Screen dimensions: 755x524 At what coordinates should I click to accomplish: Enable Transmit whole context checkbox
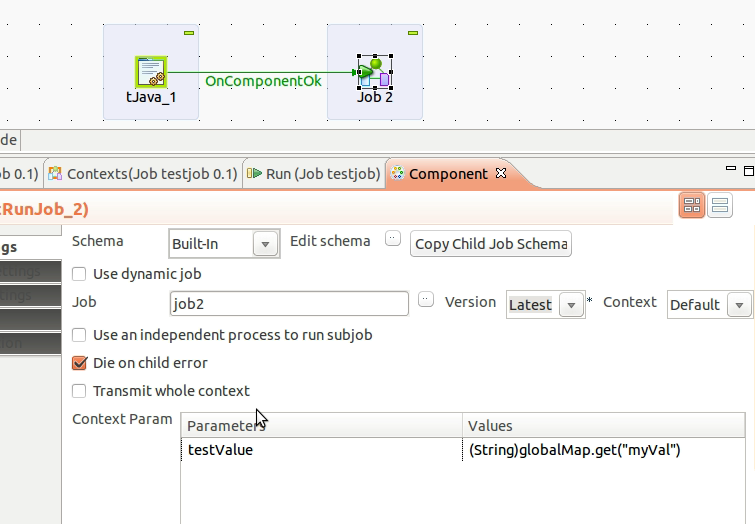click(x=80, y=391)
